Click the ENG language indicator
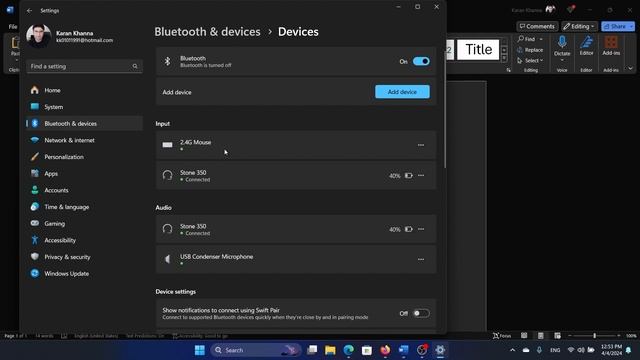This screenshot has height=360, width=640. click(x=555, y=350)
